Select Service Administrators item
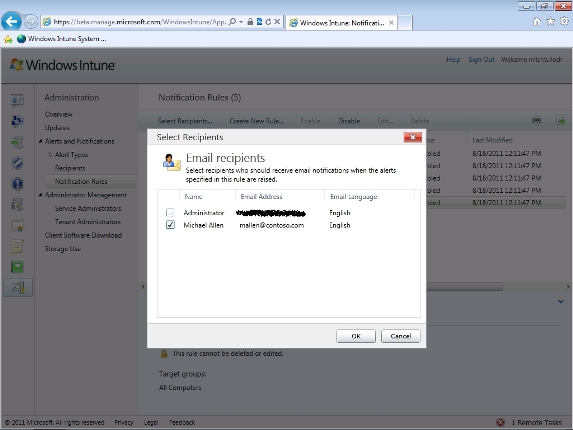This screenshot has height=430, width=573. [x=88, y=208]
